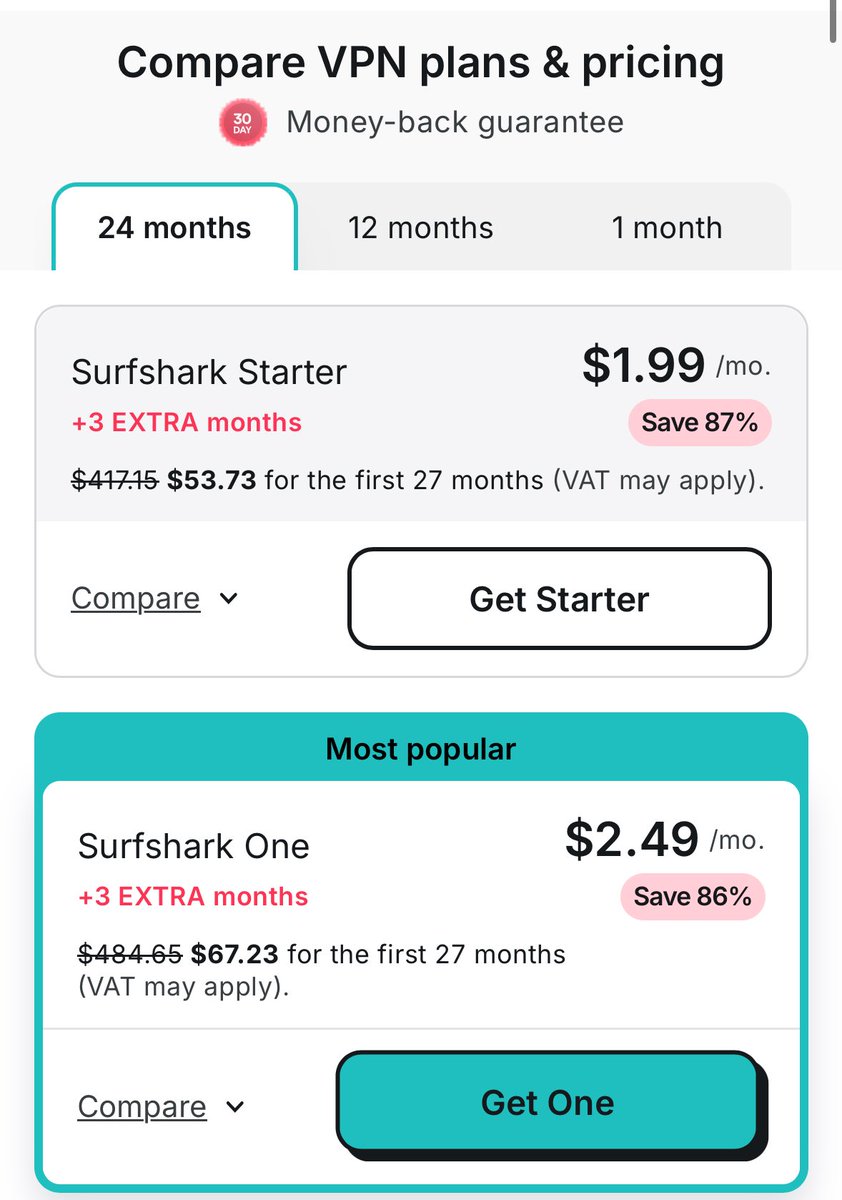Switch to the 1 month tab
This screenshot has height=1200, width=842.
pyautogui.click(x=667, y=227)
